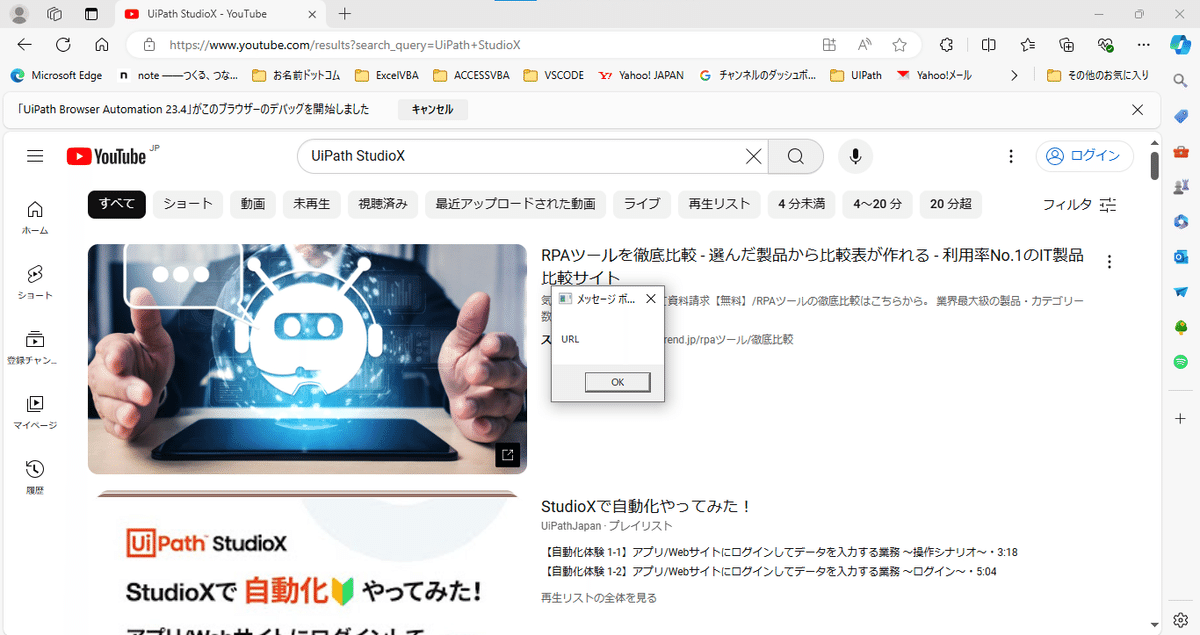Dismiss the UiPath debugging banner
The height and width of the screenshot is (635, 1200).
coord(1137,110)
